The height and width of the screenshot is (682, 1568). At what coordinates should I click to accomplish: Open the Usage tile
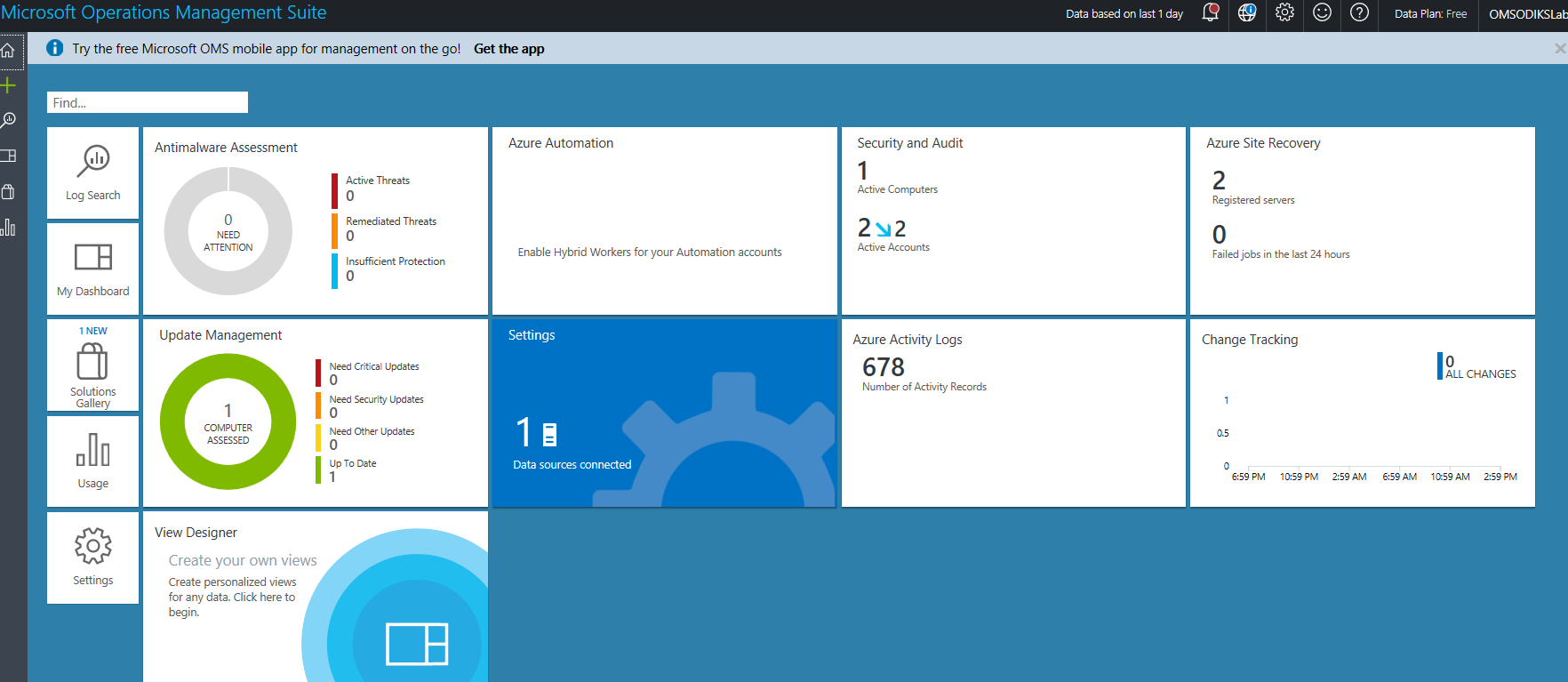92,461
